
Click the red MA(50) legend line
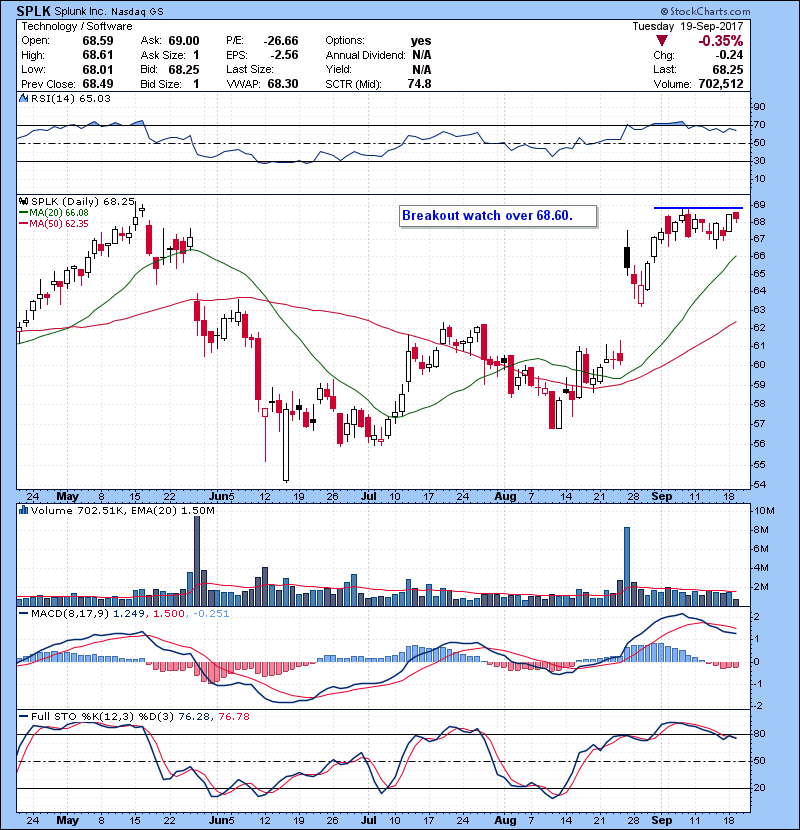(23, 224)
